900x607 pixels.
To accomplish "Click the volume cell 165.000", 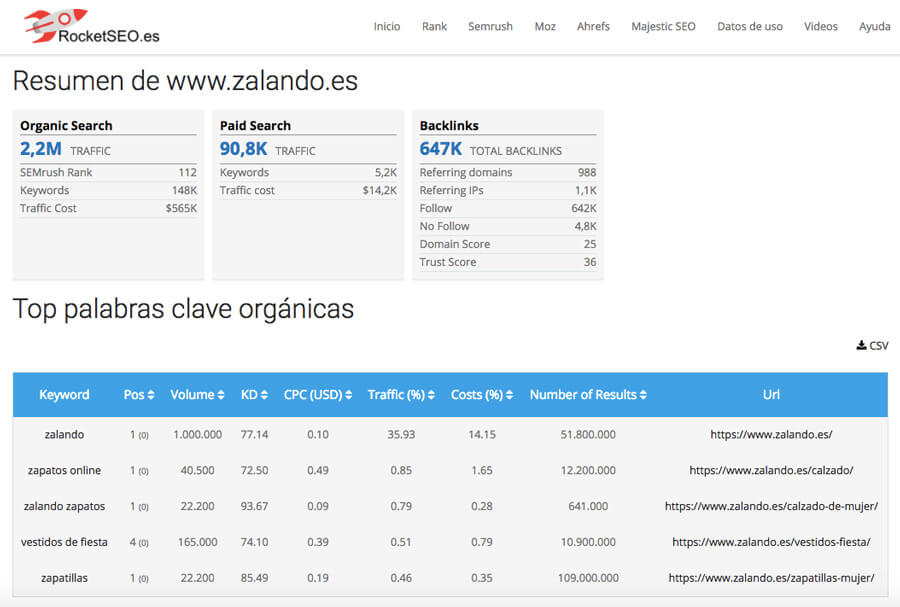I will pyautogui.click(x=197, y=542).
